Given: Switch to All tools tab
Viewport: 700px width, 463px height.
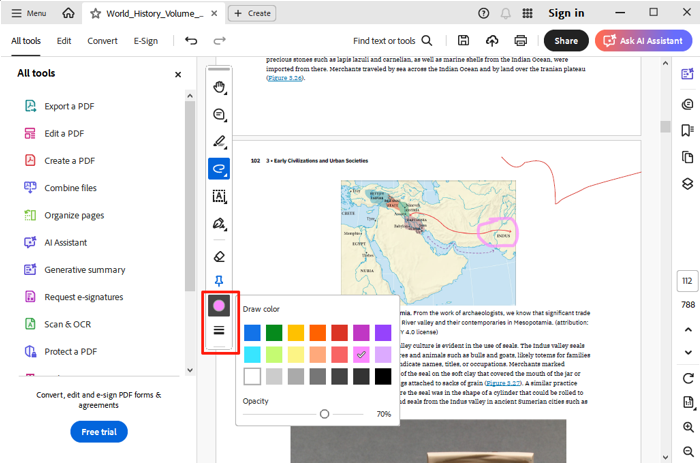Looking at the screenshot, I should click(x=26, y=41).
